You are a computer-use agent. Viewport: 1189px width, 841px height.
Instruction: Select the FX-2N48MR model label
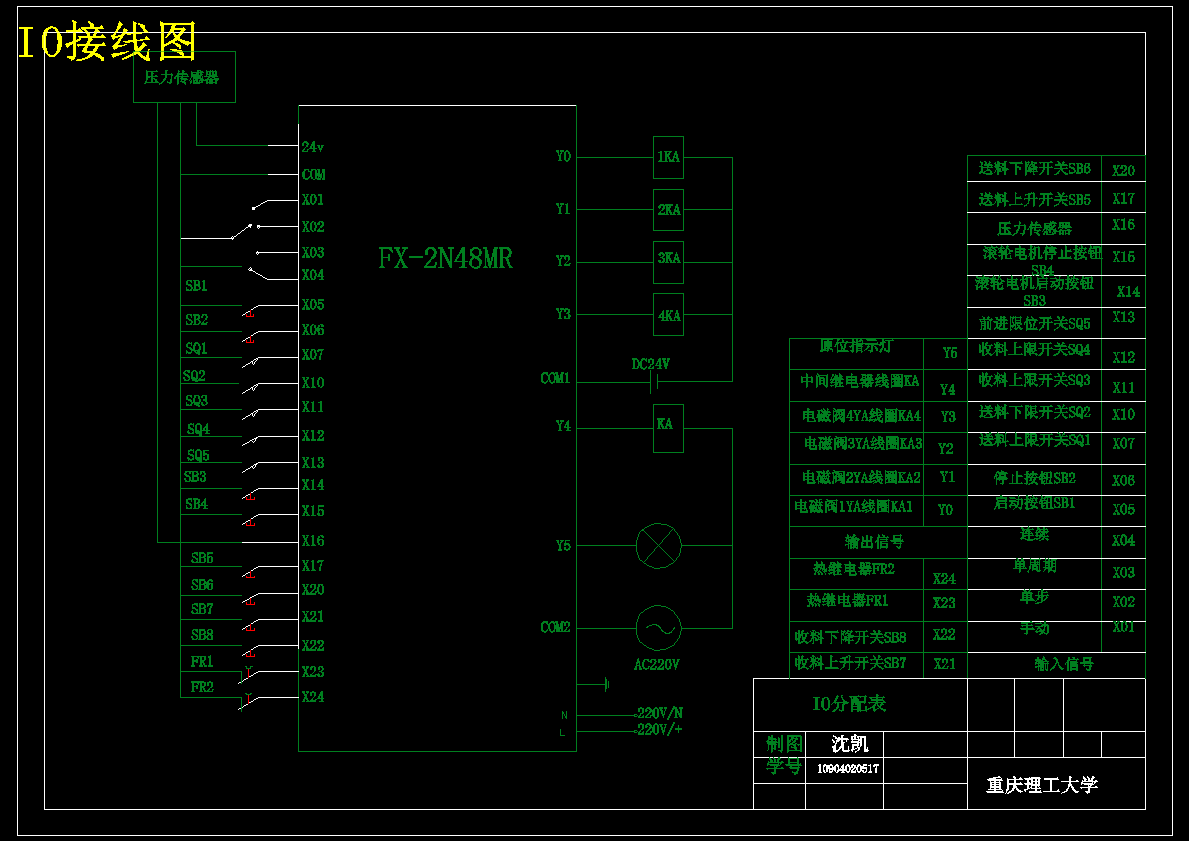click(445, 259)
